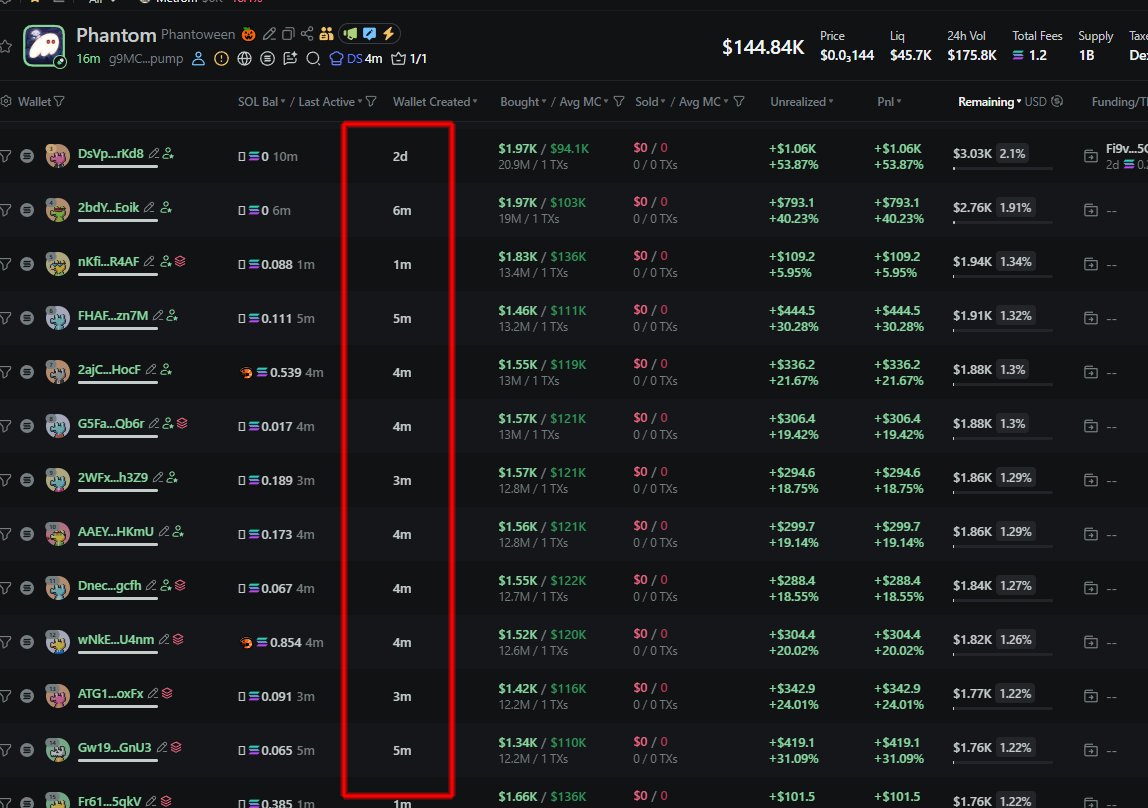The width and height of the screenshot is (1148, 808).
Task: Click the yellow lightning bolt icon
Action: click(388, 35)
